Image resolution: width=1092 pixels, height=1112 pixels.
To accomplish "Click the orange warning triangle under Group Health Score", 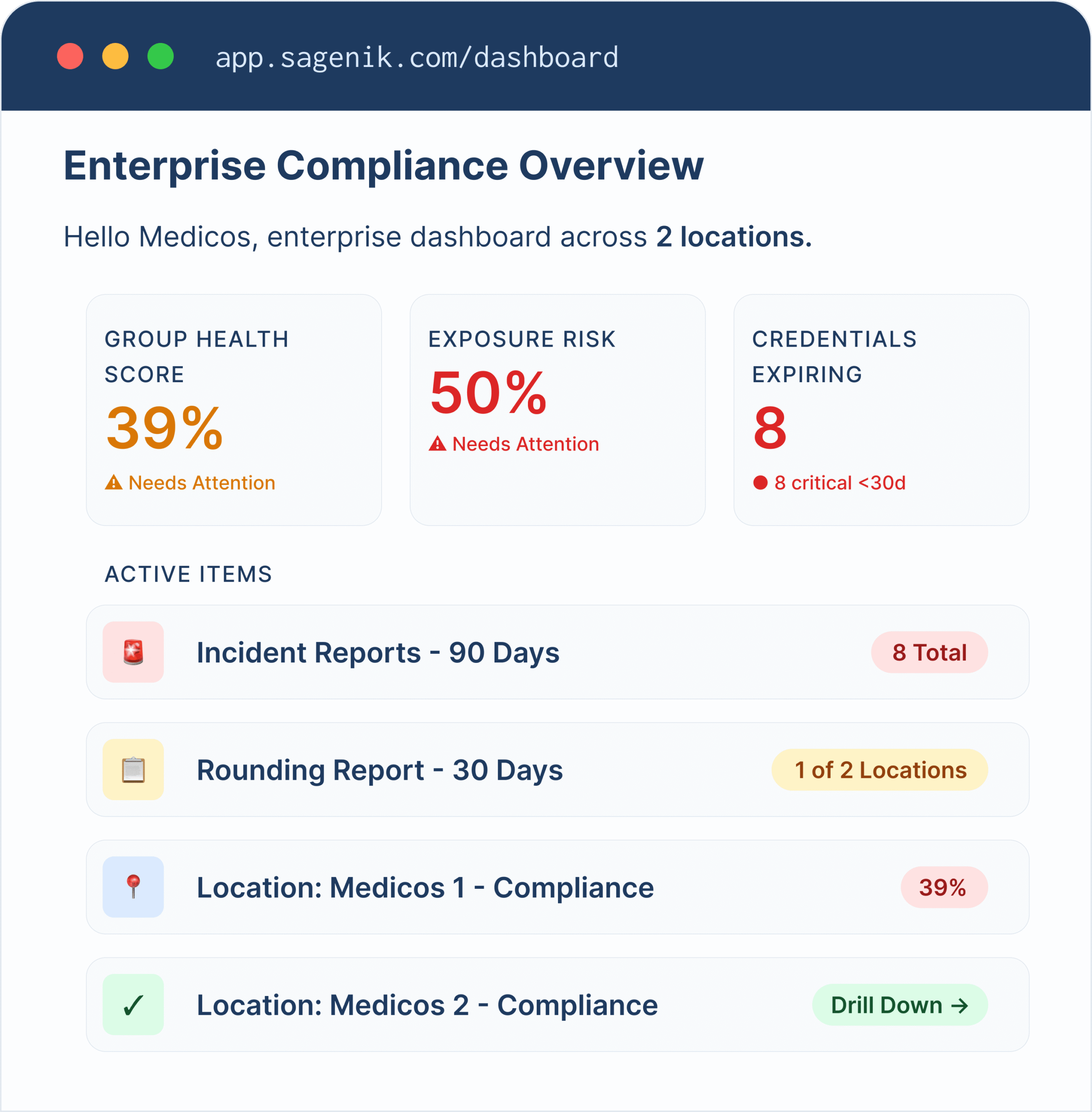I will pyautogui.click(x=114, y=483).
